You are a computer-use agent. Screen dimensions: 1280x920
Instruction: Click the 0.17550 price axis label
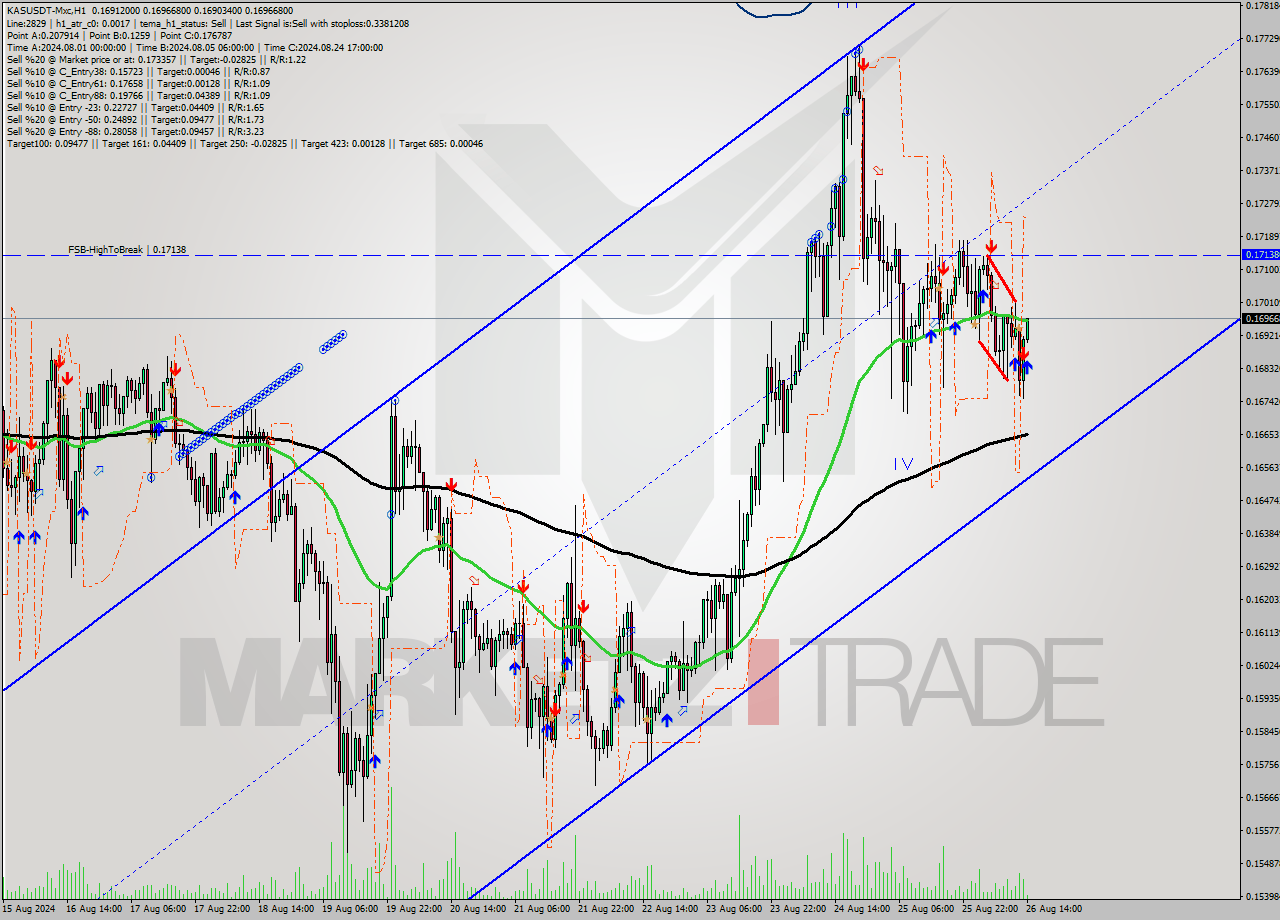(x=1263, y=105)
